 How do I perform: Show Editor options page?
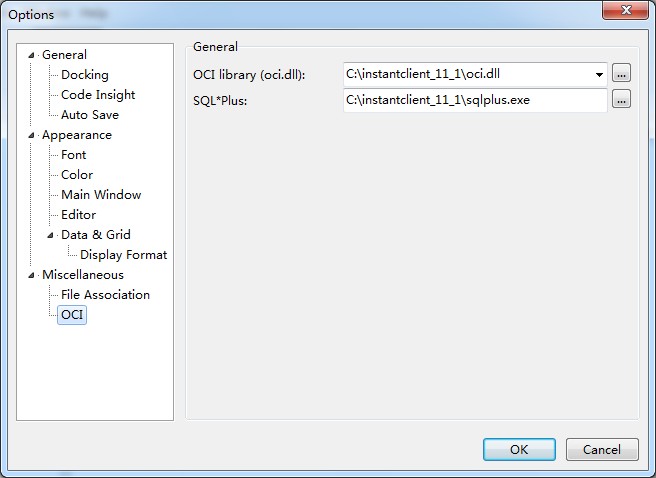(78, 215)
